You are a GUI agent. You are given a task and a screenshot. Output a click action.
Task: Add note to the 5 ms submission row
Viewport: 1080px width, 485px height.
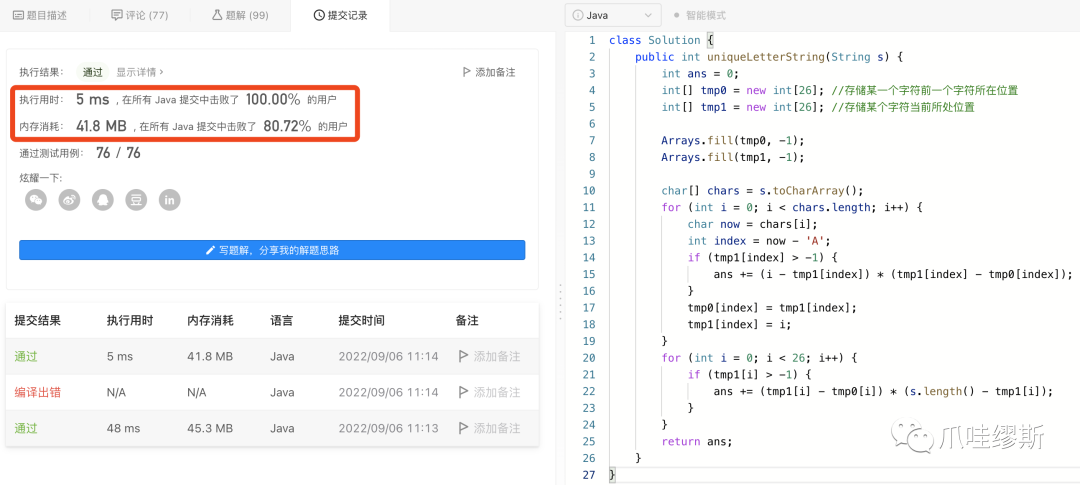click(x=488, y=356)
